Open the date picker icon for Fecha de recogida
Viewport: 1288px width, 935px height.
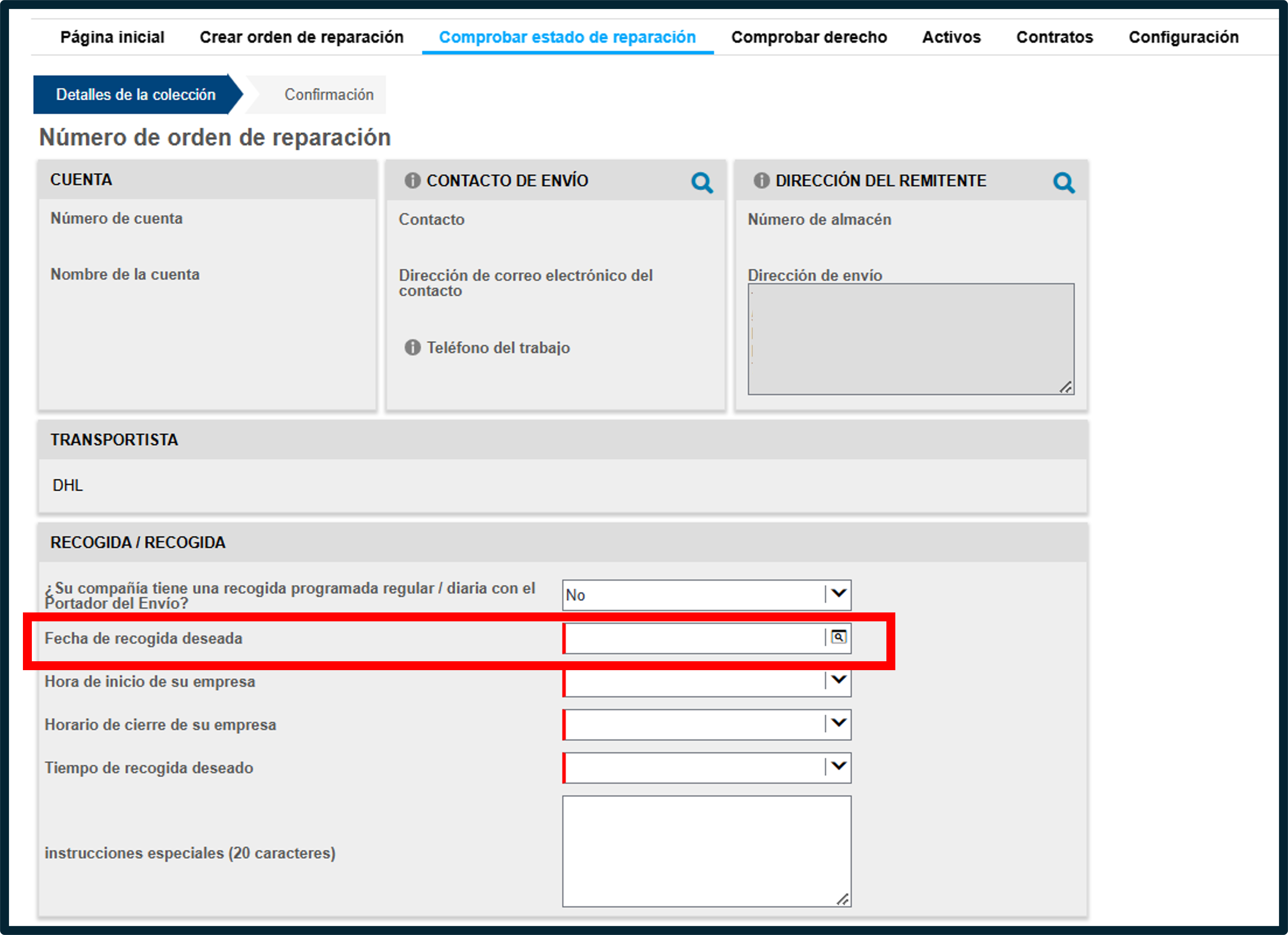(838, 637)
